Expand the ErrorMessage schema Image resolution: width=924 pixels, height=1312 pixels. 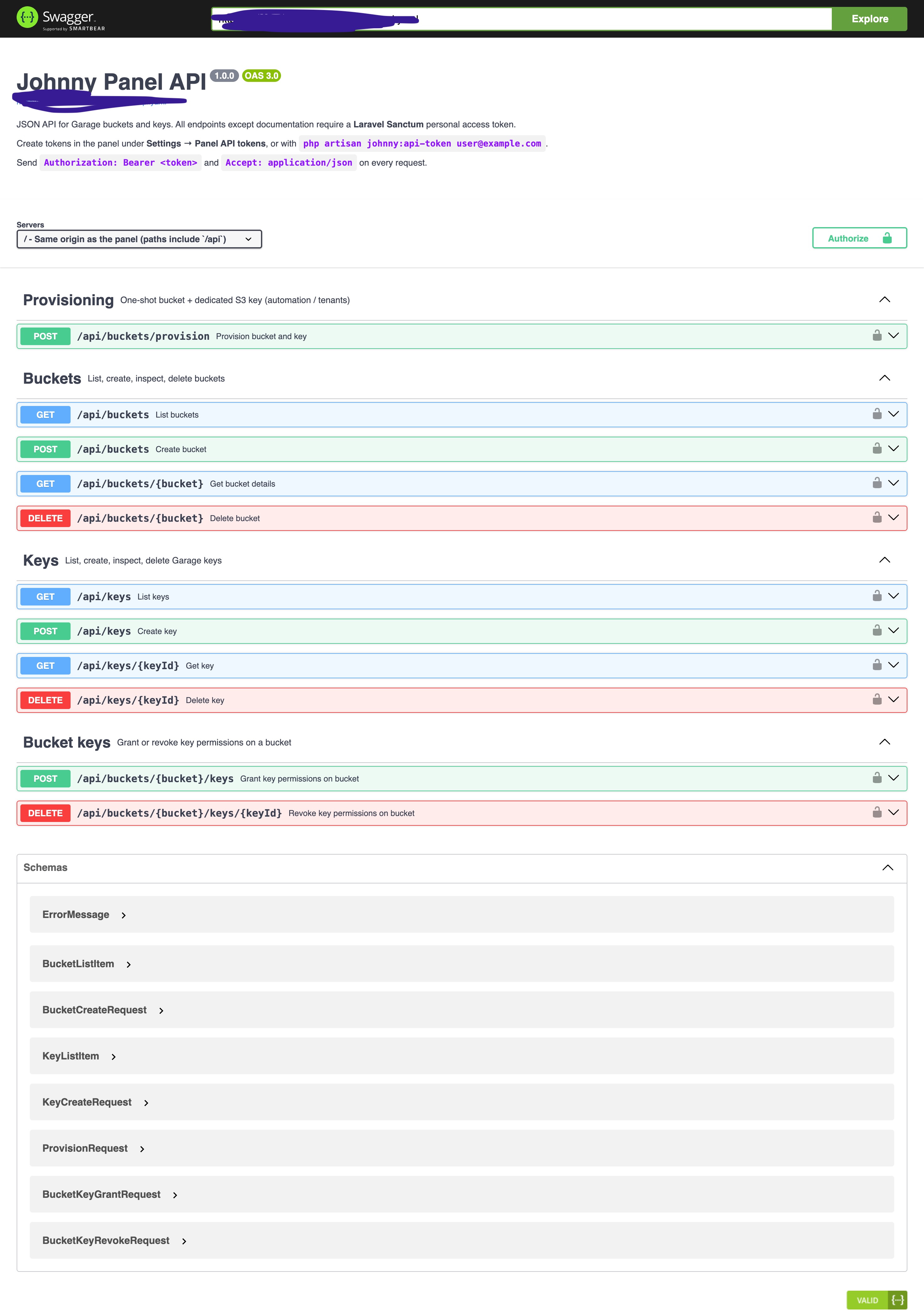[124, 915]
